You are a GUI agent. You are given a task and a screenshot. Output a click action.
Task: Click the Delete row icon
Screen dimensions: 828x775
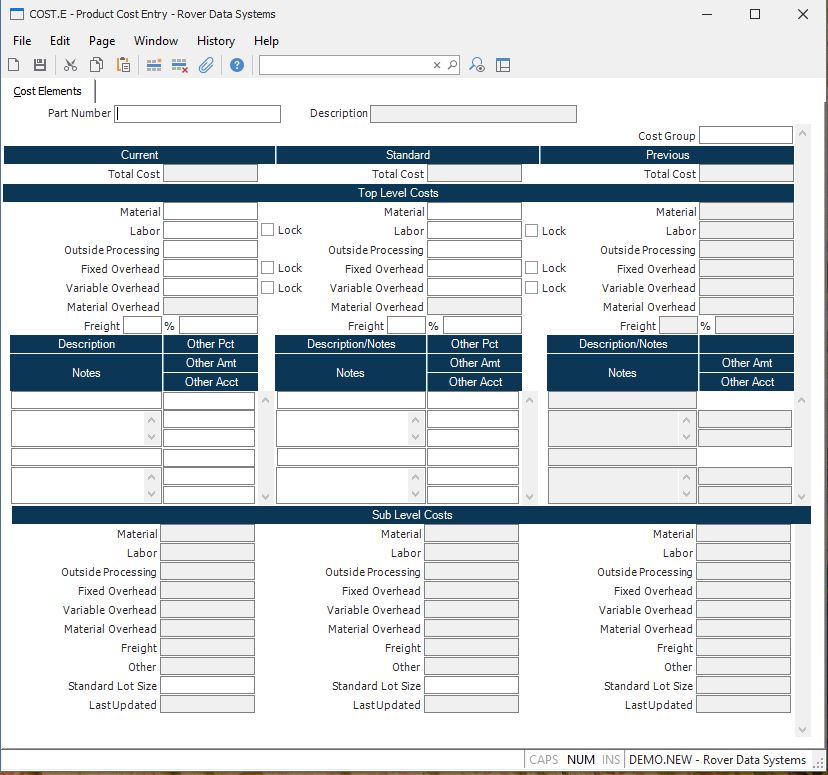point(180,65)
